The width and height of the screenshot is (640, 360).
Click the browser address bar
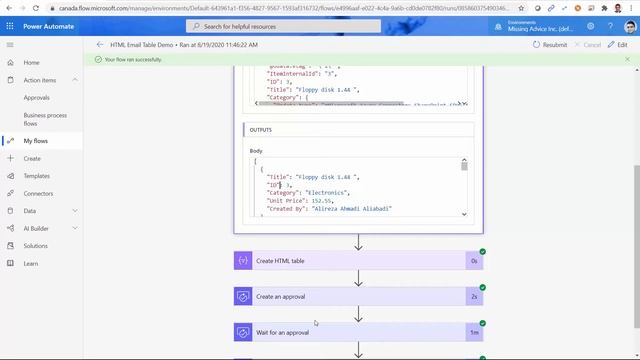pos(283,8)
